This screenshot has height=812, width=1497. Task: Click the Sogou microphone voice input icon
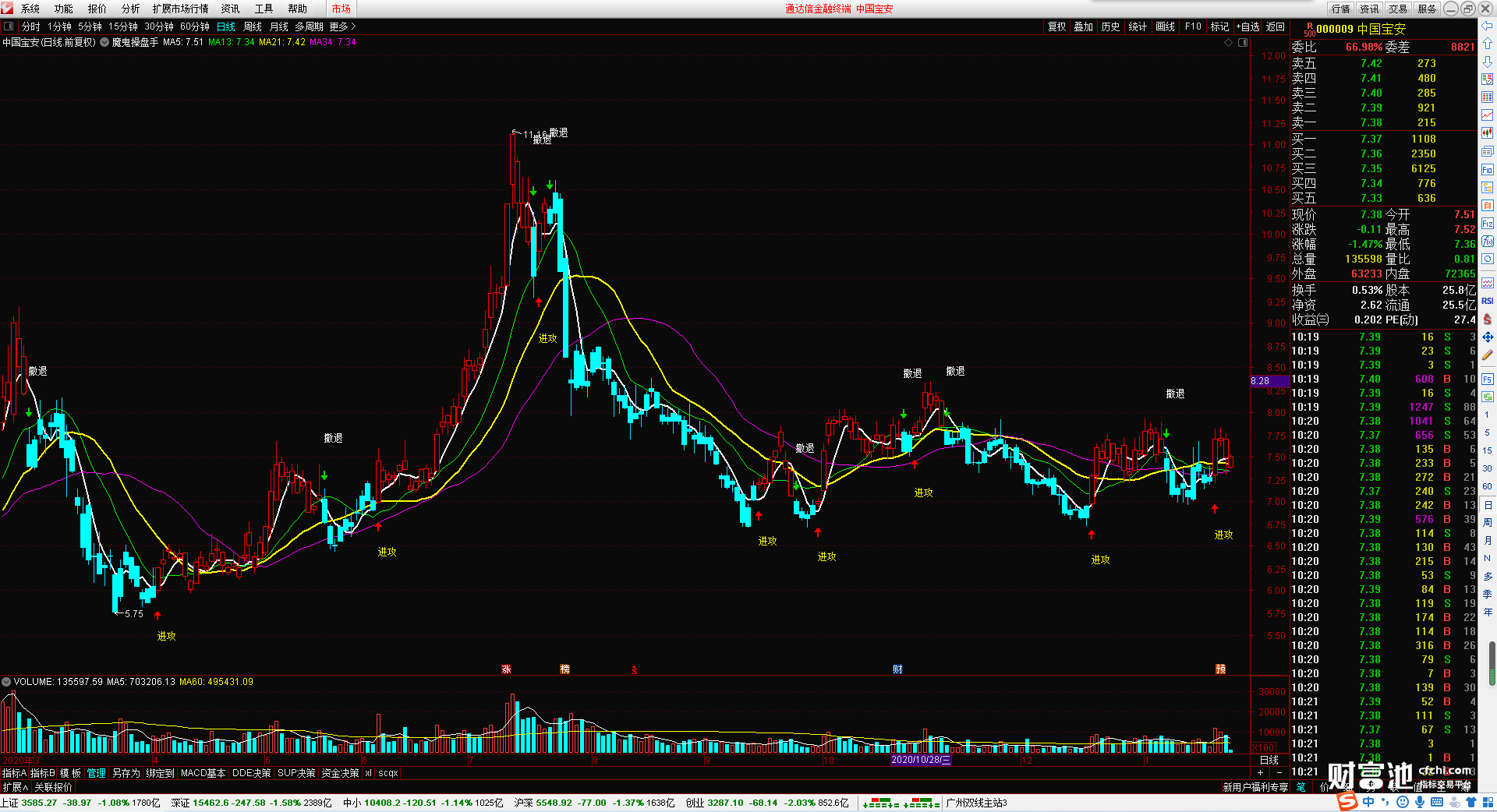point(1420,802)
